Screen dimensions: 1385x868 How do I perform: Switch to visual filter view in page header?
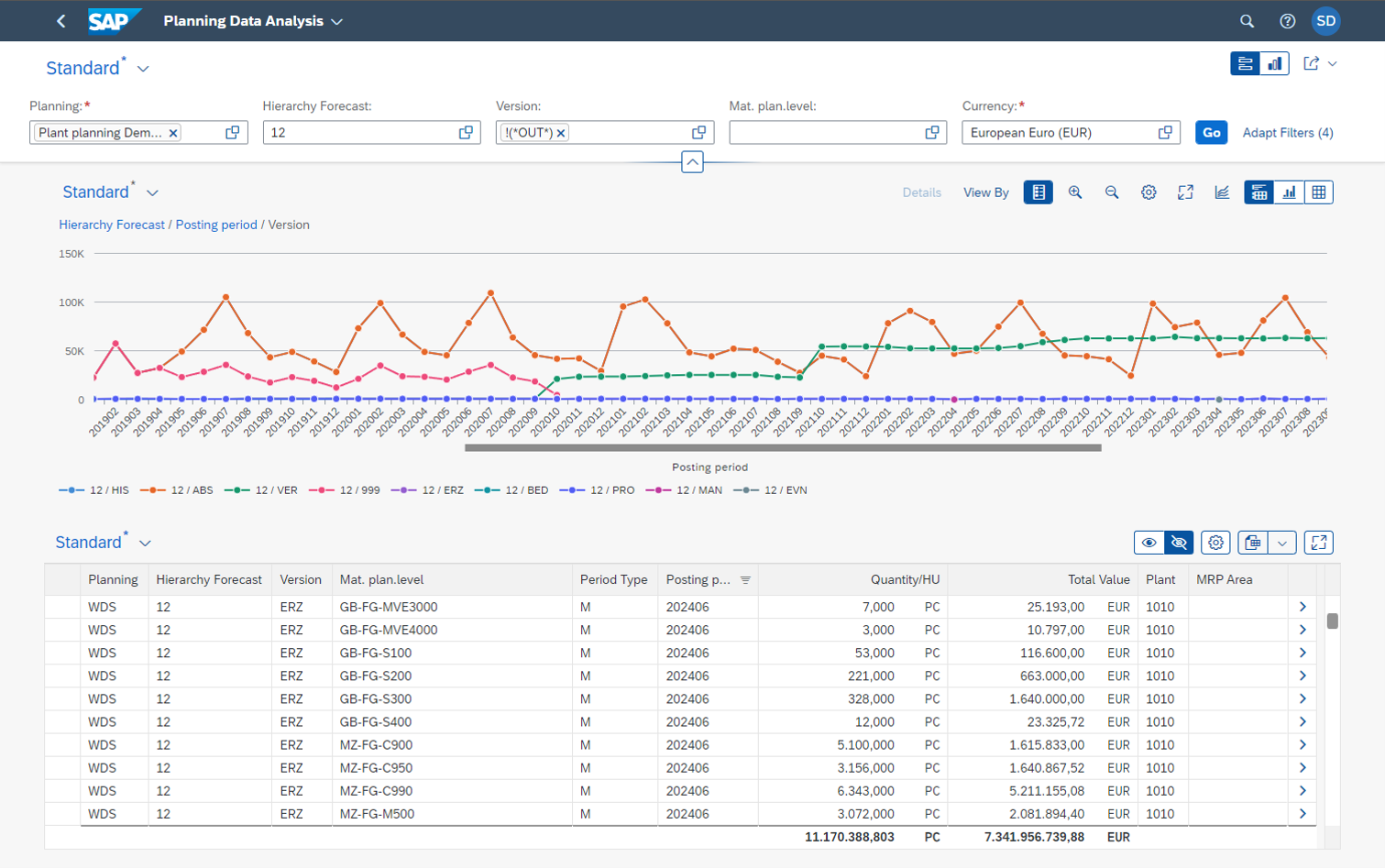[x=1274, y=64]
